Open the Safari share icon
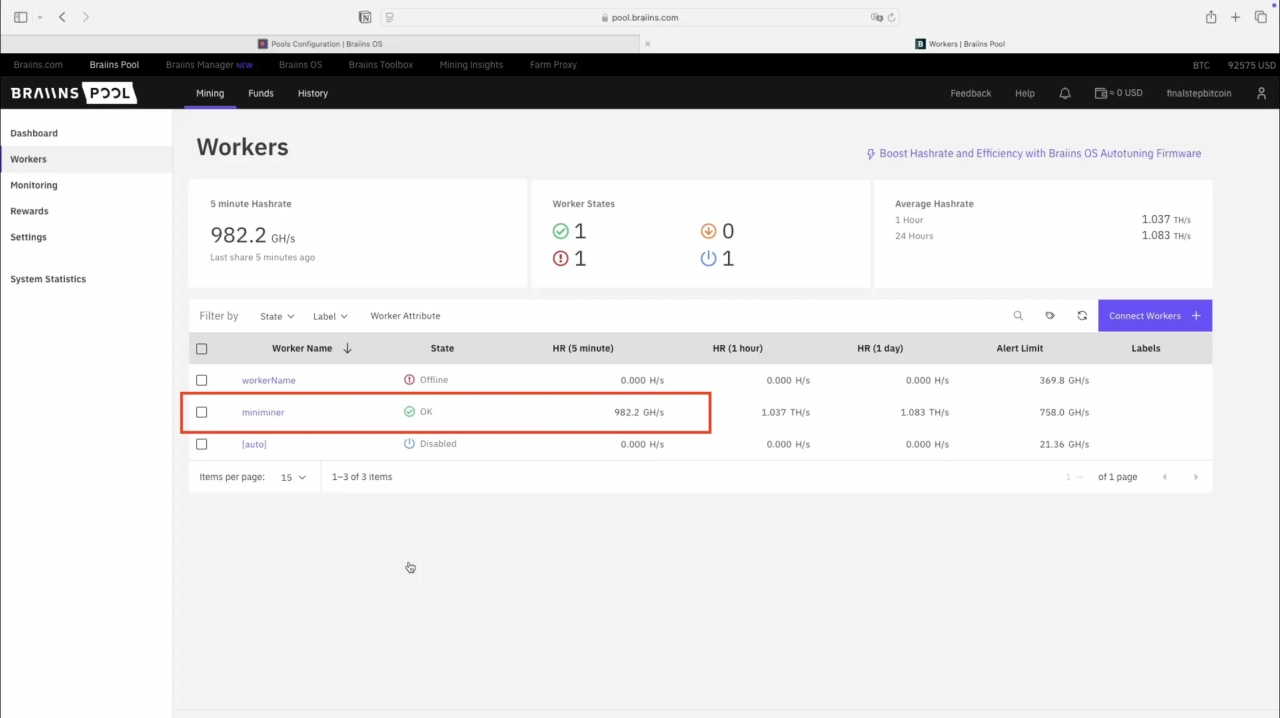Screen dimensions: 1280x718 click(x=1211, y=17)
